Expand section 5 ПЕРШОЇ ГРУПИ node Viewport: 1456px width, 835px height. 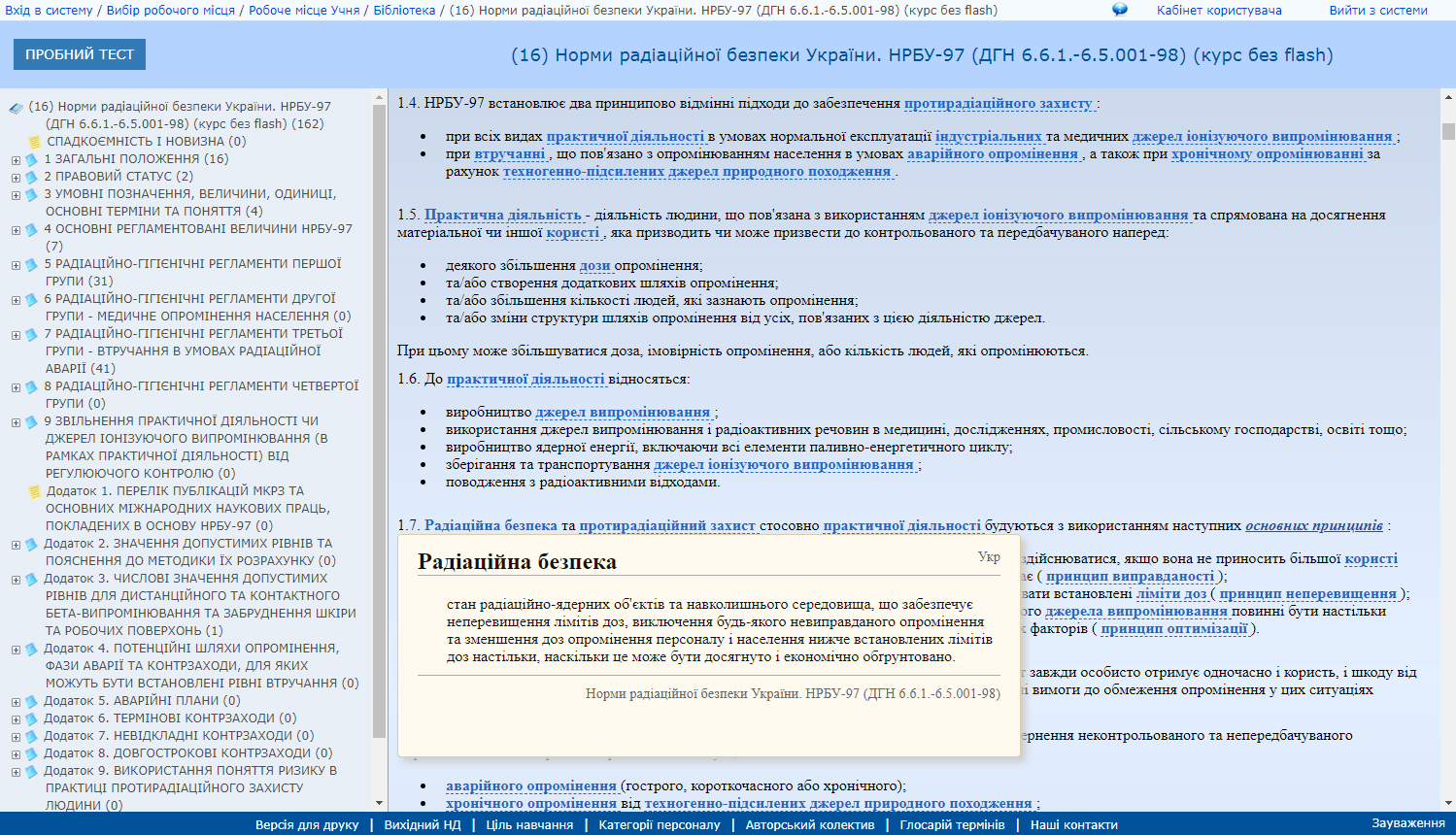point(16,265)
